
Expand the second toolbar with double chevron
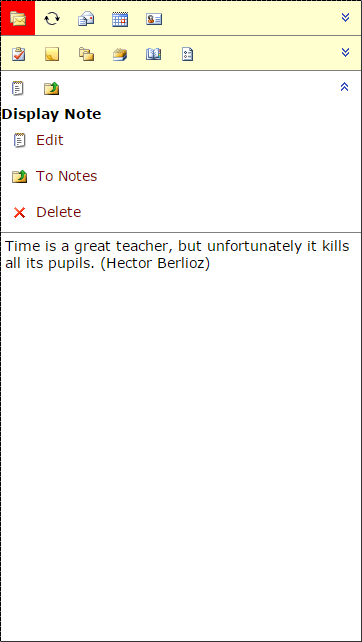[346, 52]
